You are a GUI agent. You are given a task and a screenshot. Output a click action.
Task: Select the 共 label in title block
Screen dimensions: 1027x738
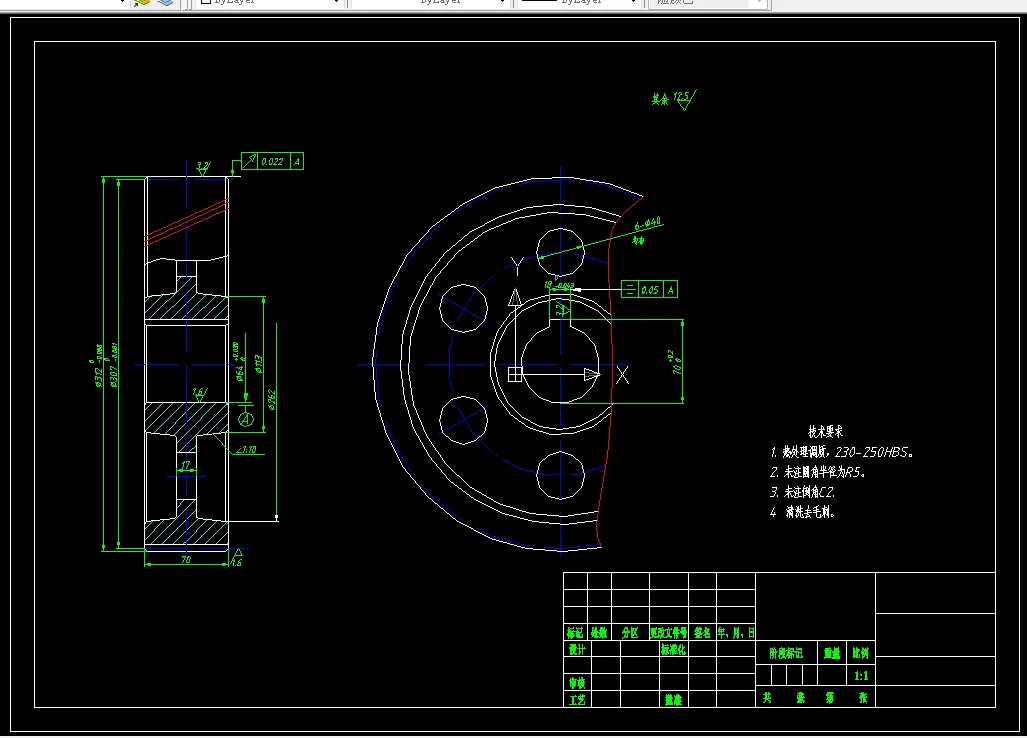(766, 698)
